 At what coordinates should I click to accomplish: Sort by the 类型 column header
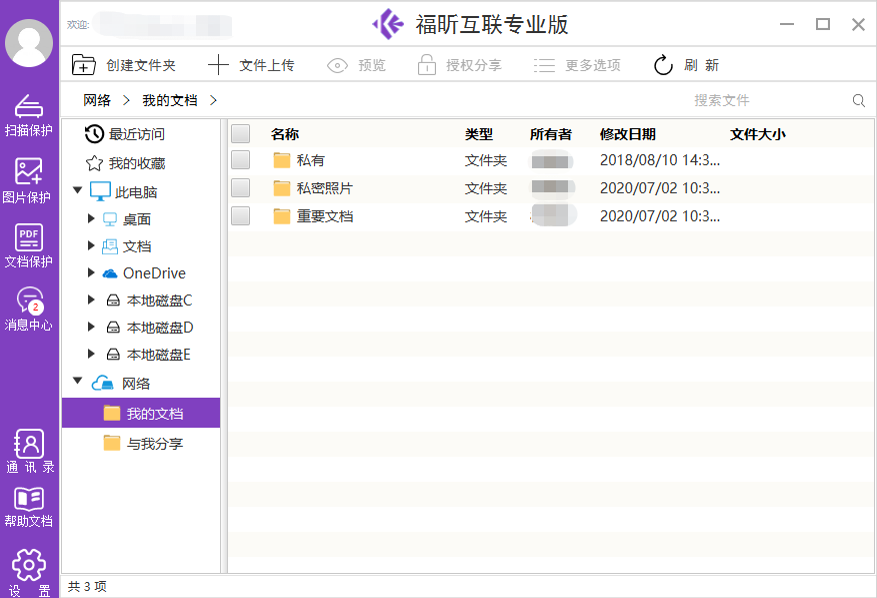(x=479, y=134)
